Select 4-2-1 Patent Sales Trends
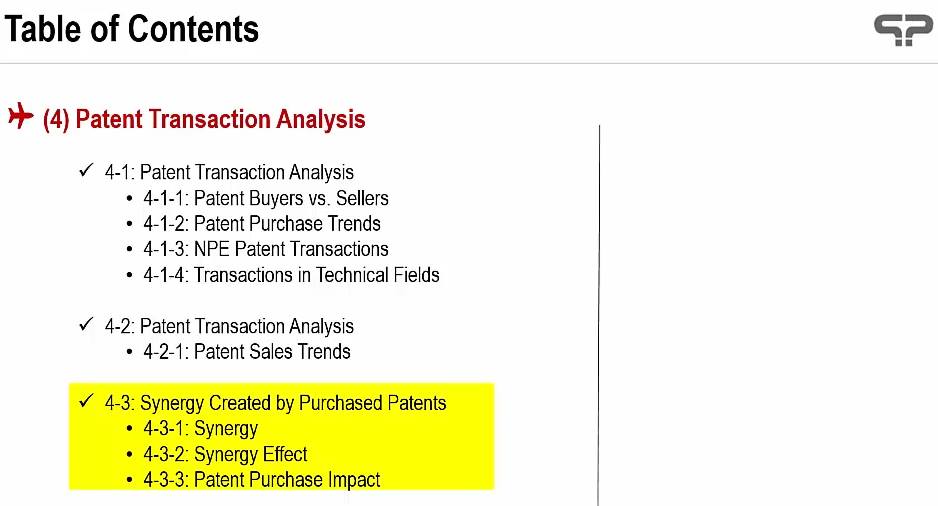This screenshot has height=506, width=938. [x=247, y=352]
